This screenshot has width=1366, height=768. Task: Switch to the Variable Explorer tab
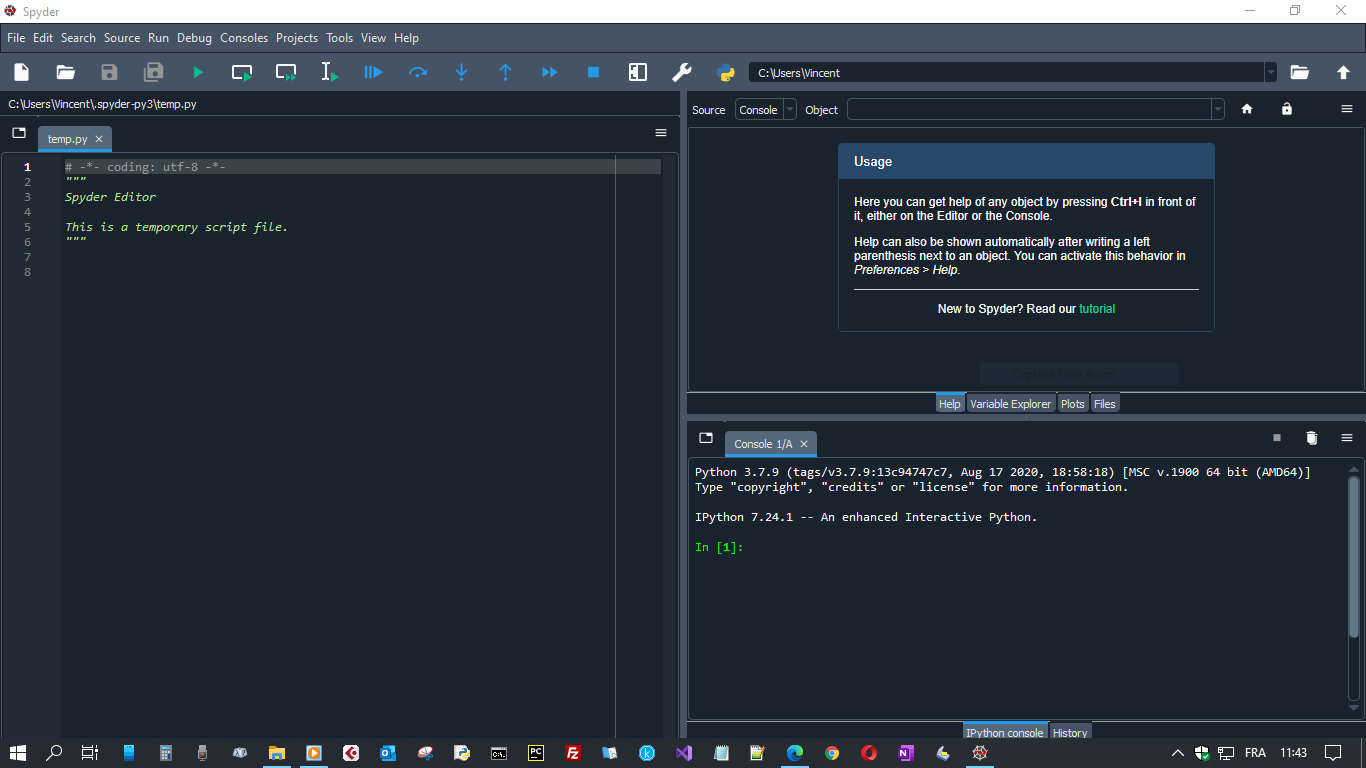[1011, 404]
